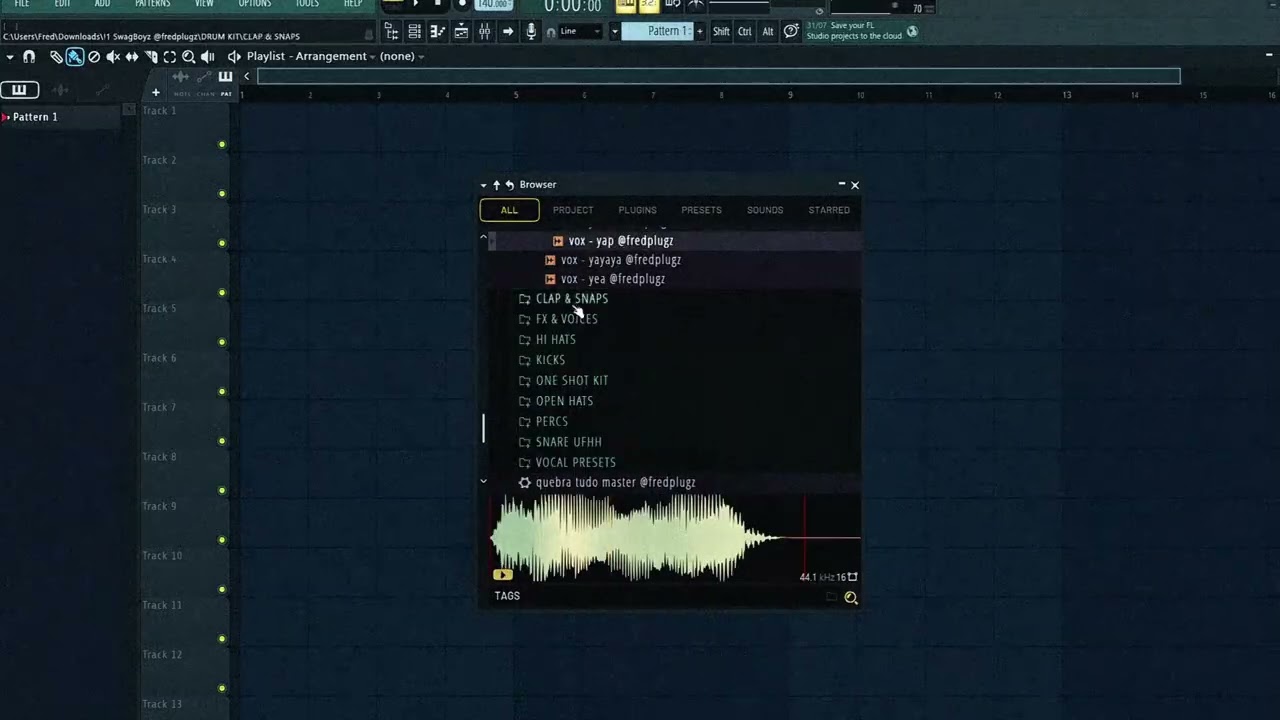
Task: Switch to the STARRED tab in Browser
Action: 829,210
